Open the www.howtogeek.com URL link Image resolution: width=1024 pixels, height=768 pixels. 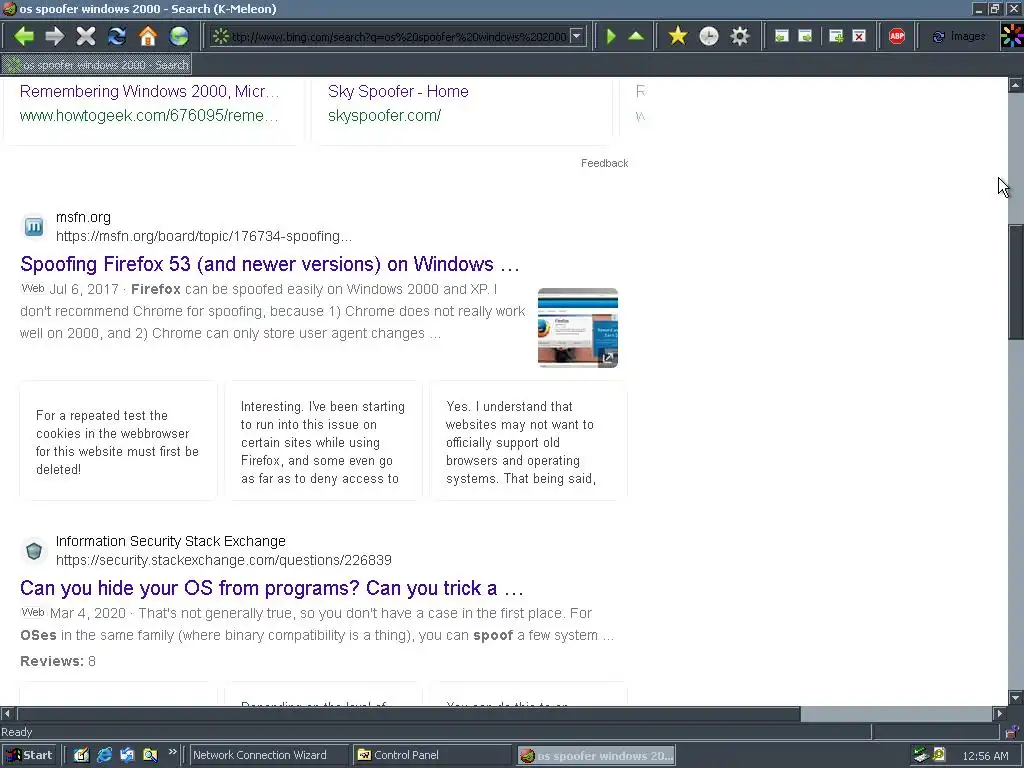click(149, 116)
